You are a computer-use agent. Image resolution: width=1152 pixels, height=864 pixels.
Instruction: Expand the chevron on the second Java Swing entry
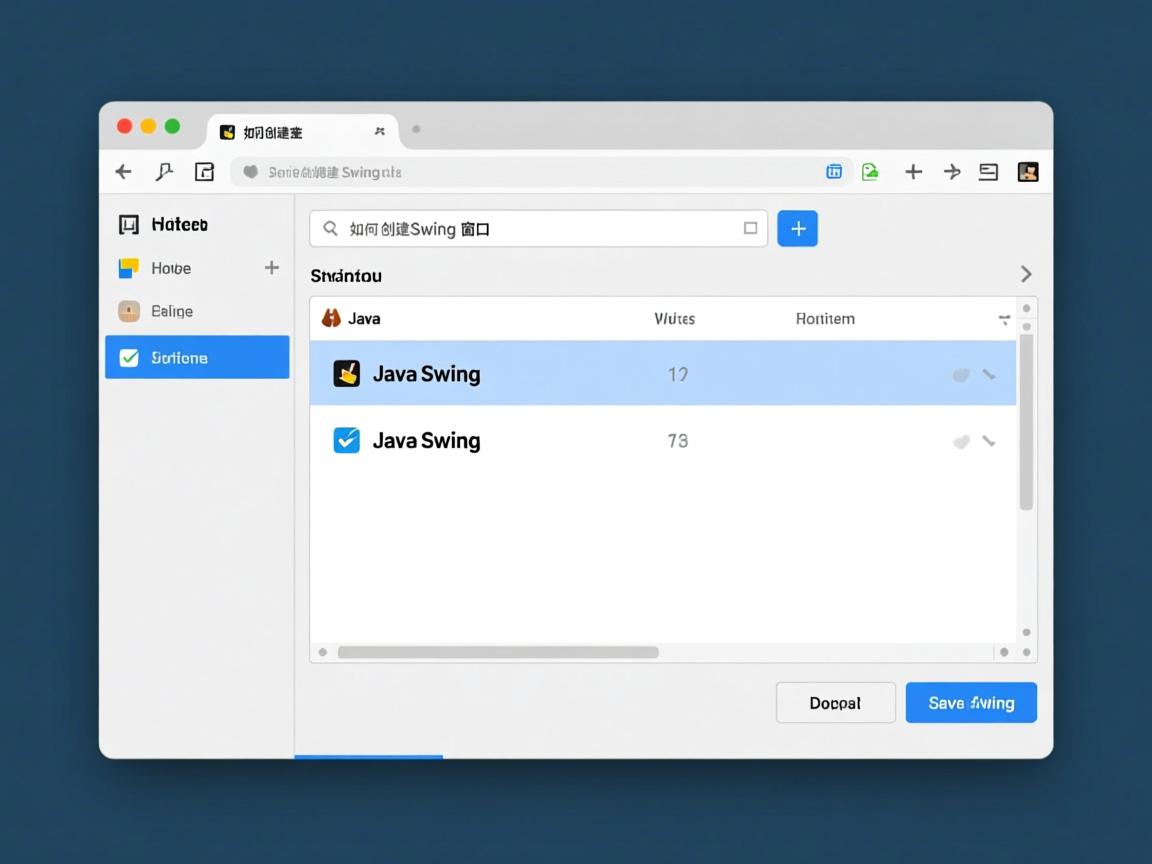pyautogui.click(x=991, y=440)
